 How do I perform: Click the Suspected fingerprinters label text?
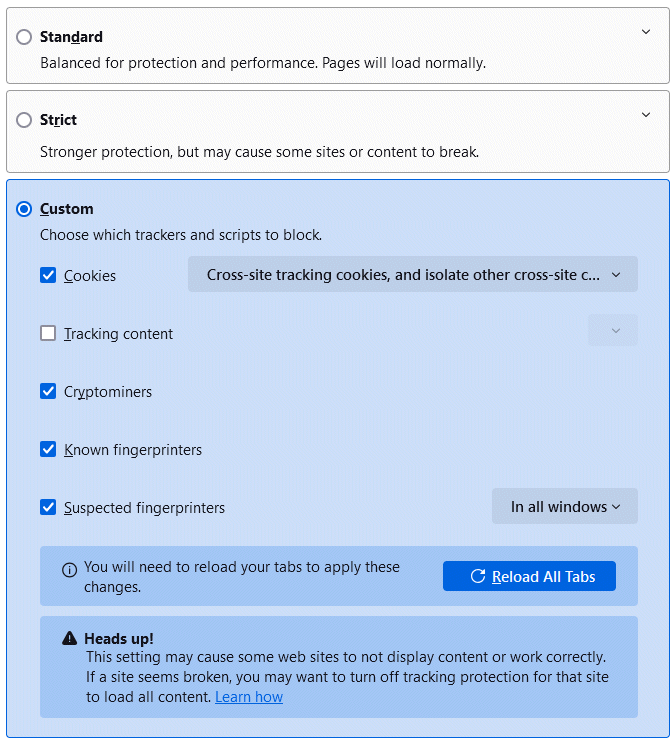click(144, 508)
